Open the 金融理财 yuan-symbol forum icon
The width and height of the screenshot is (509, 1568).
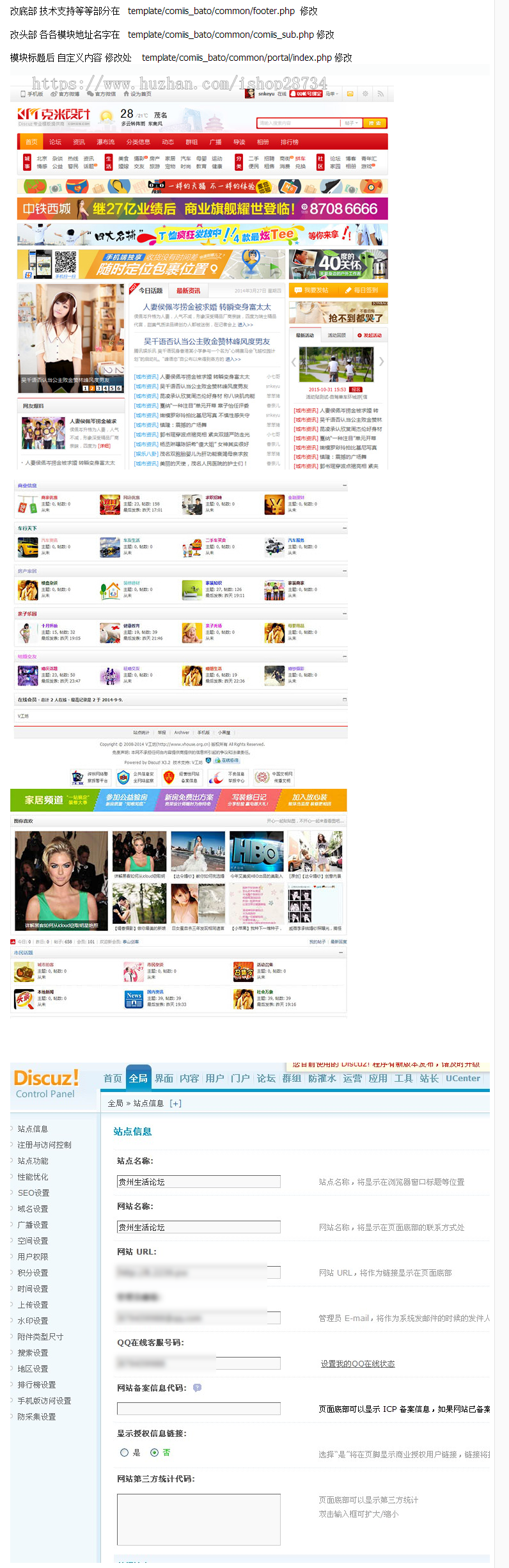[274, 505]
